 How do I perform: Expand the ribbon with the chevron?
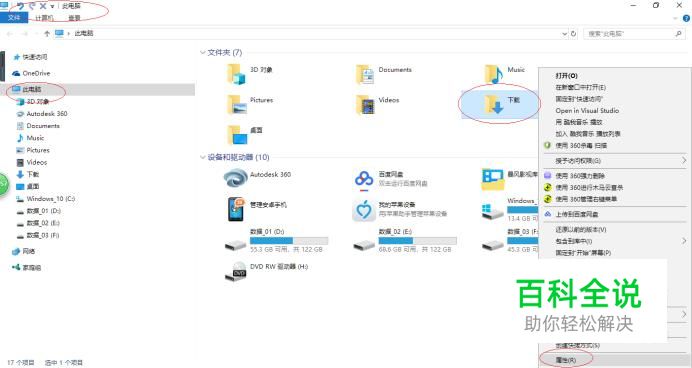[x=675, y=19]
